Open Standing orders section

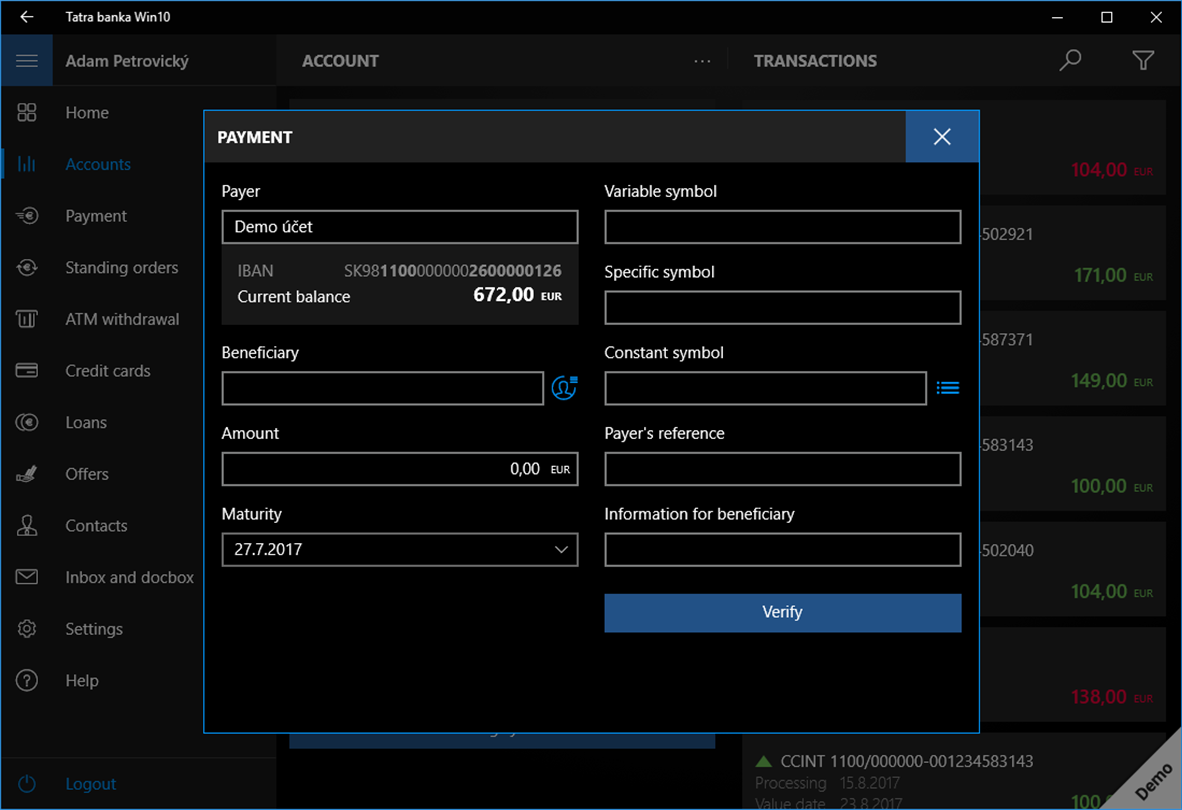[121, 267]
